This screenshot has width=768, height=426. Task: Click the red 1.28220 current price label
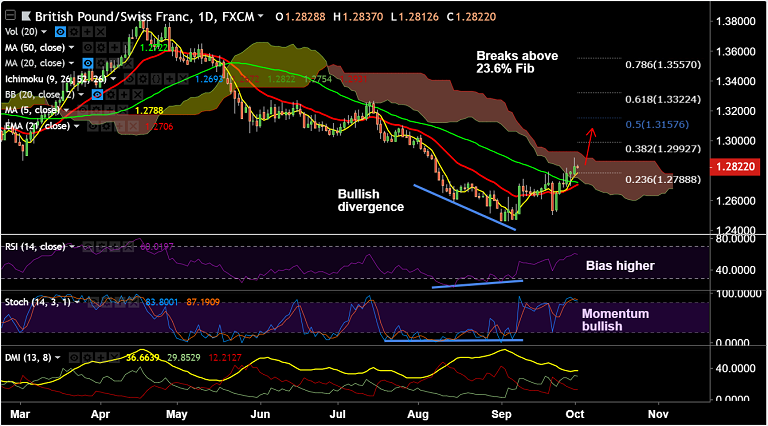(735, 166)
